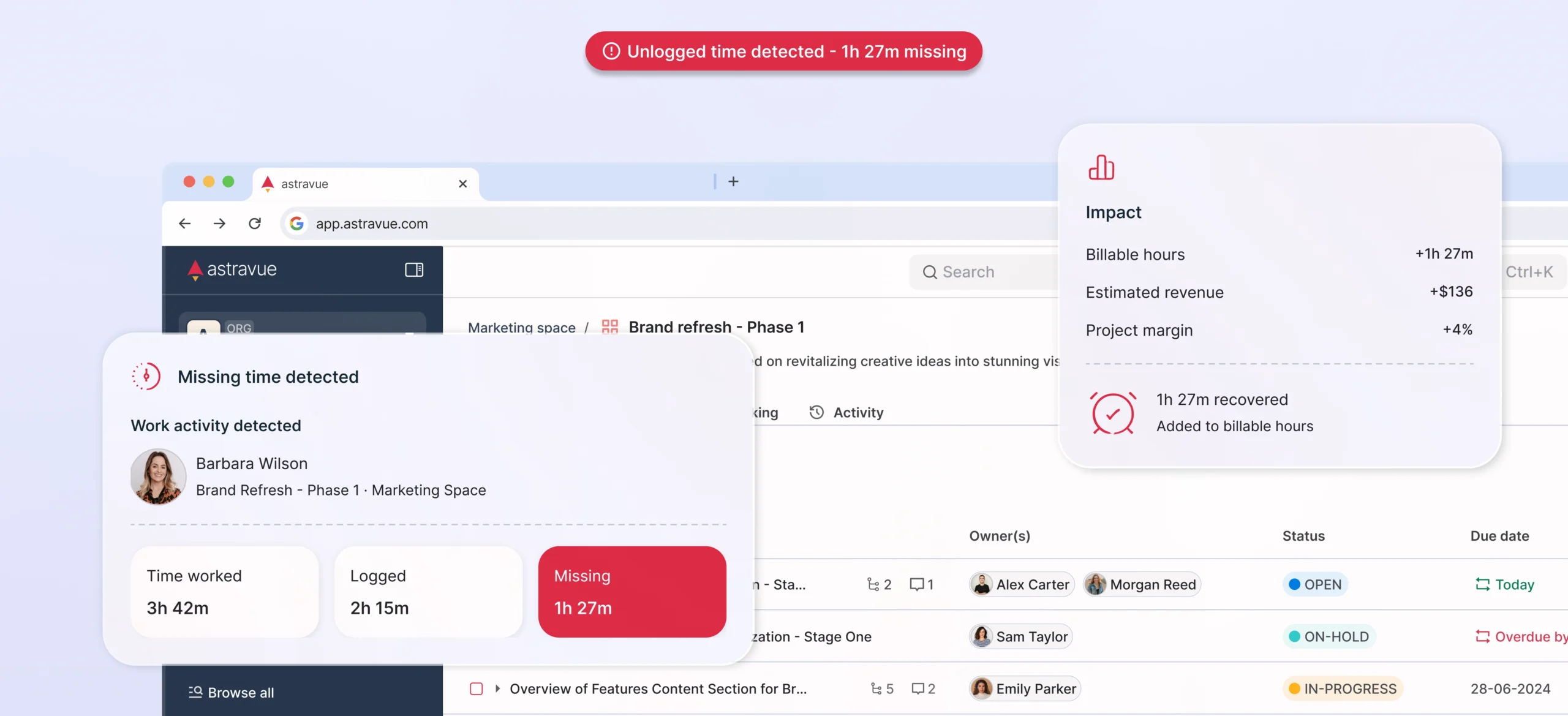Open a new browser tab with plus
This screenshot has width=1568, height=716.
[733, 181]
